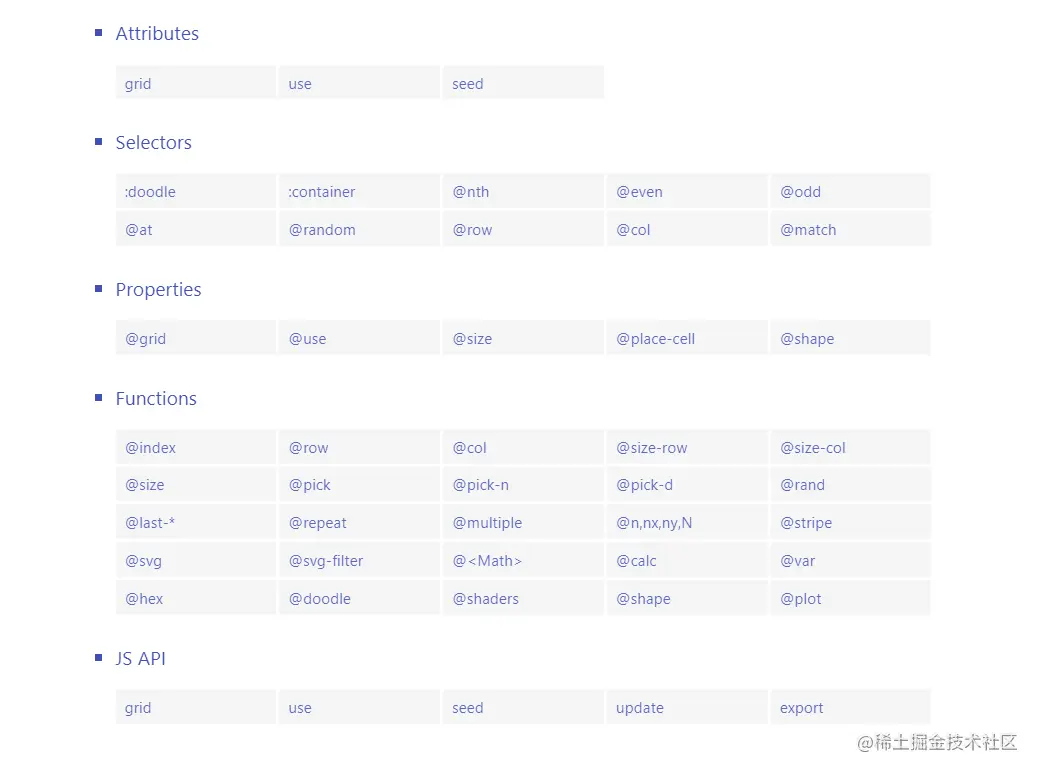Open the @var function
This screenshot has height=775, width=1040.
(851, 560)
